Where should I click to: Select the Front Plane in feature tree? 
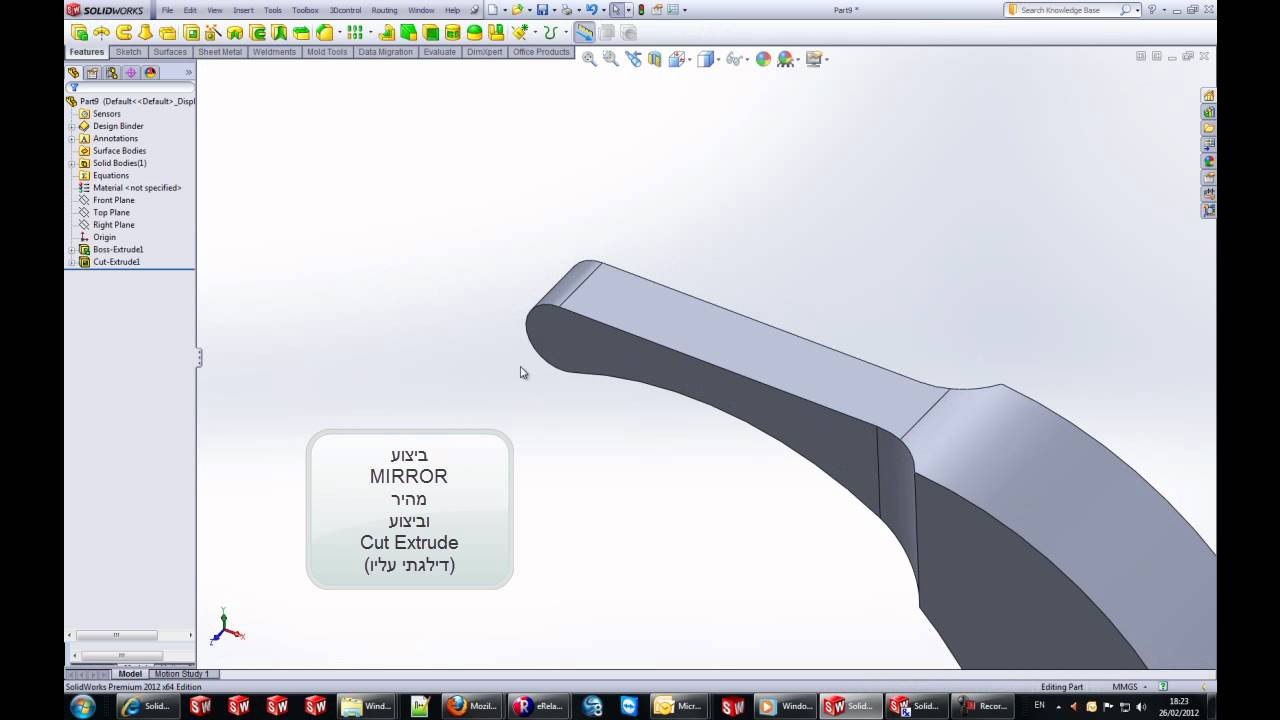click(113, 200)
